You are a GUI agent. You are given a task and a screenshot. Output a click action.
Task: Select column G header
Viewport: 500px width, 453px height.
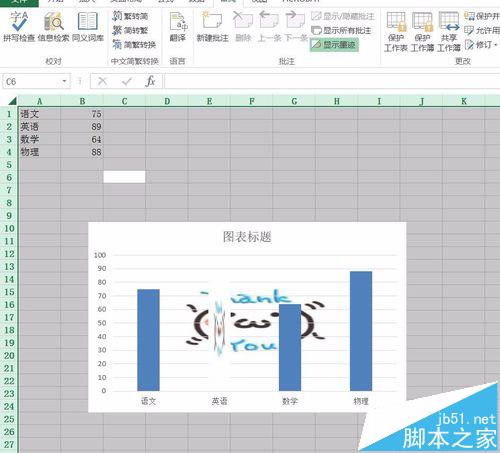(x=294, y=101)
